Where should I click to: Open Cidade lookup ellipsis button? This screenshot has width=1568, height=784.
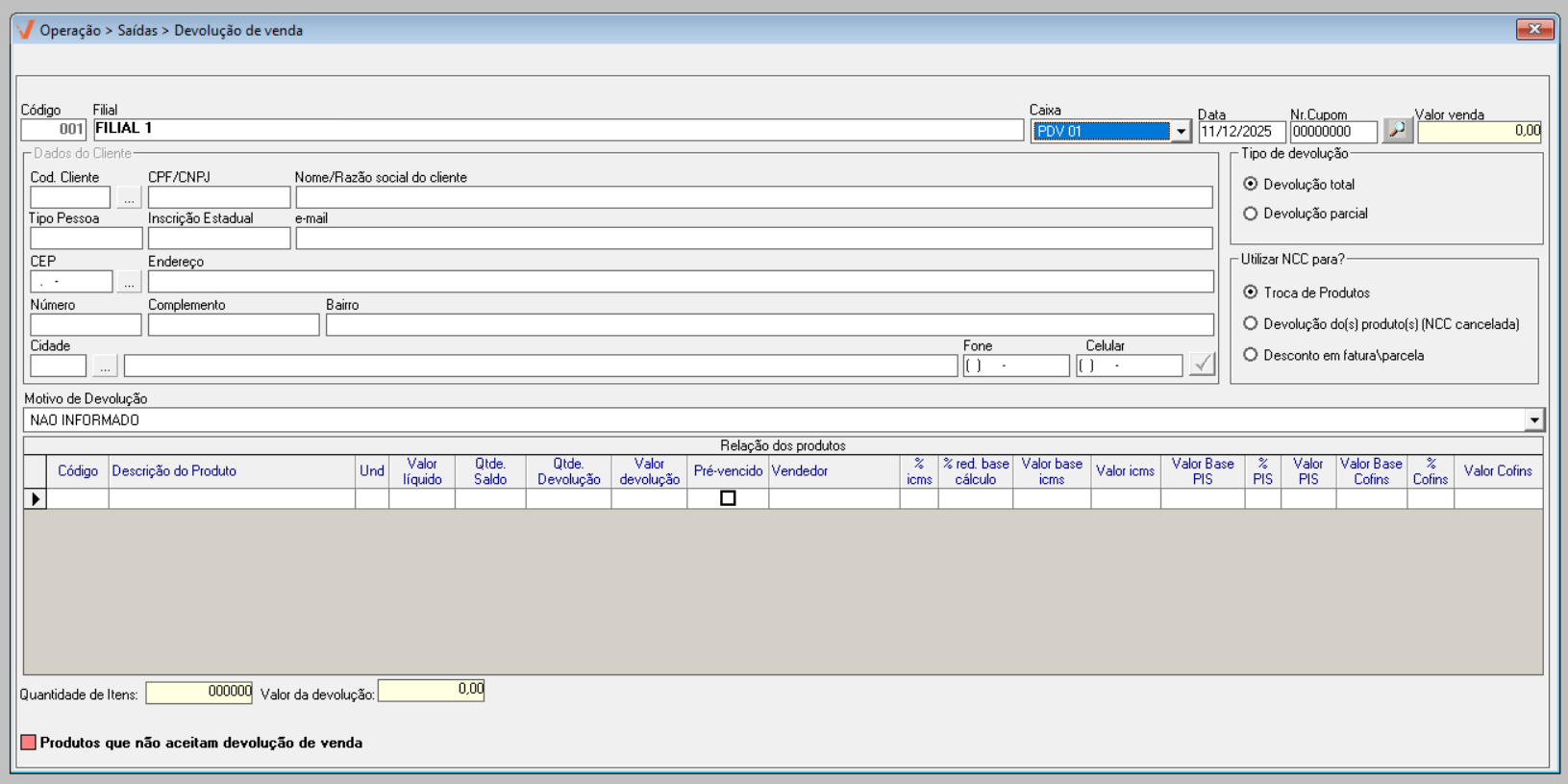105,366
